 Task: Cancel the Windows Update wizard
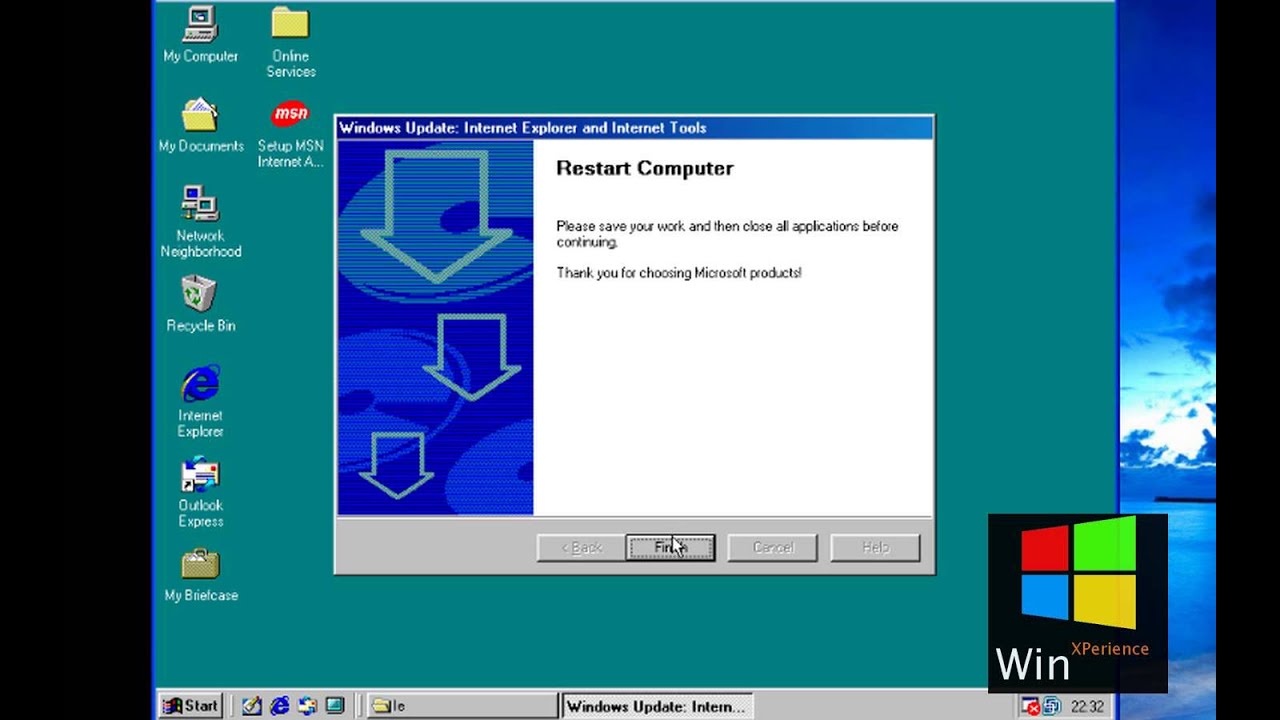pyautogui.click(x=772, y=547)
